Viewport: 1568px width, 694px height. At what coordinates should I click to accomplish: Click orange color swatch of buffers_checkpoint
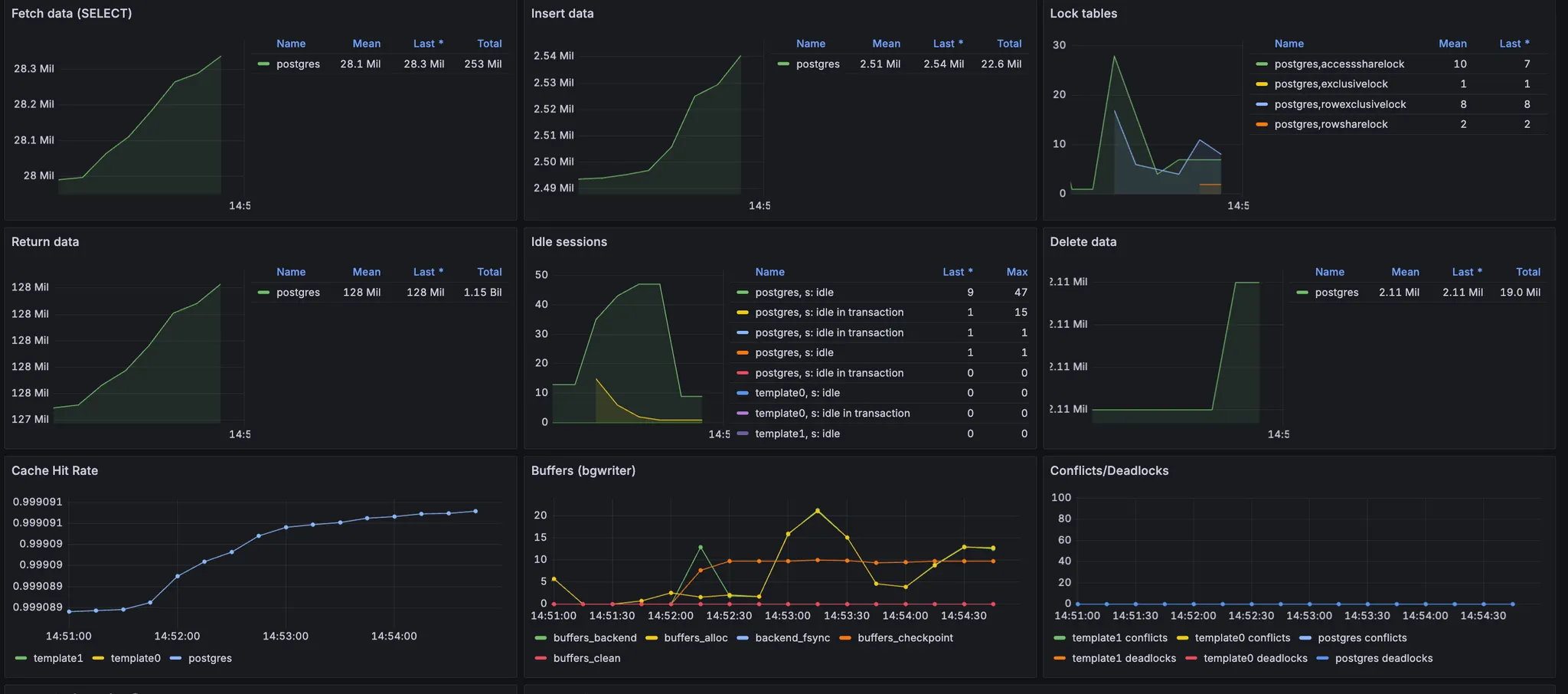(845, 638)
